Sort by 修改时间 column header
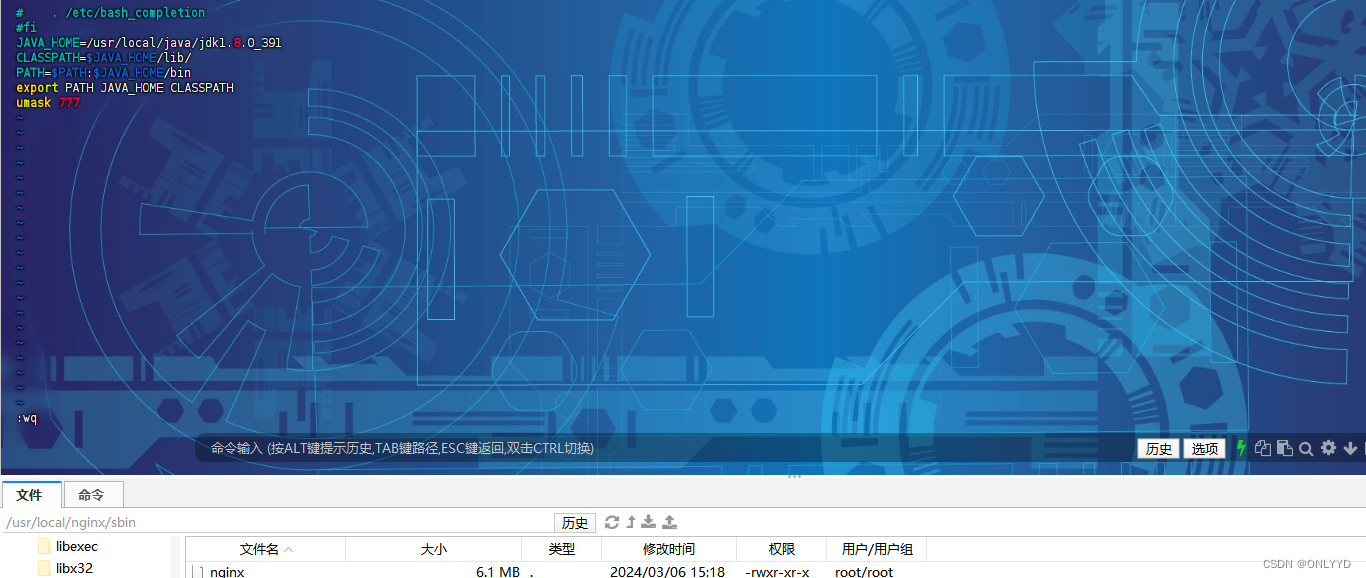Screen dimensions: 1366x578 (669, 549)
